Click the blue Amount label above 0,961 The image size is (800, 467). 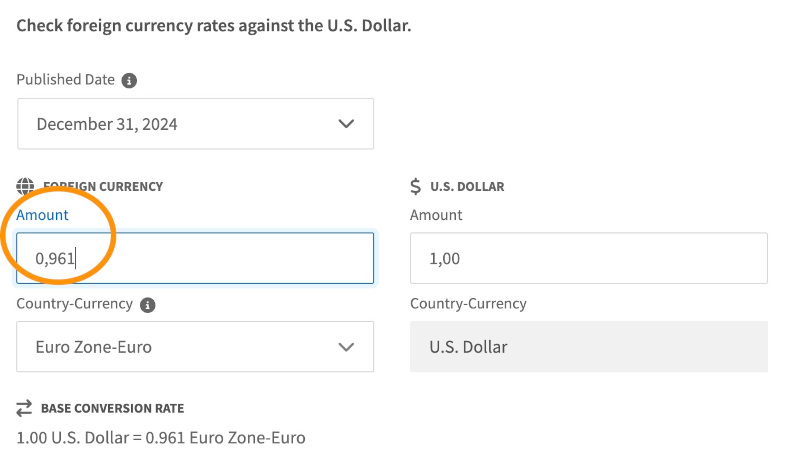tap(43, 215)
